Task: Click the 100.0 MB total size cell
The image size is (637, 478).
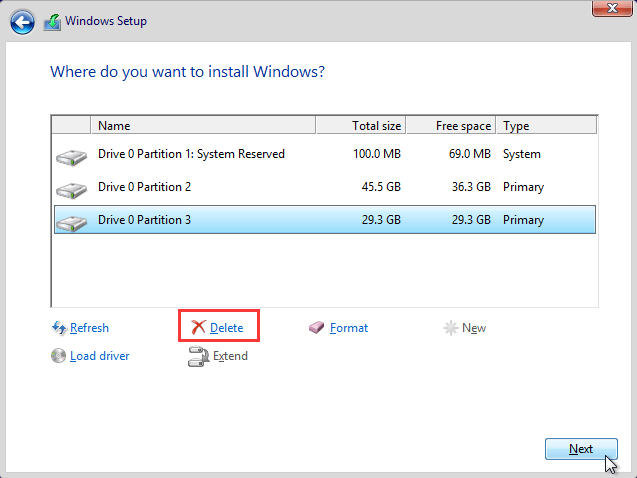Action: coord(377,154)
